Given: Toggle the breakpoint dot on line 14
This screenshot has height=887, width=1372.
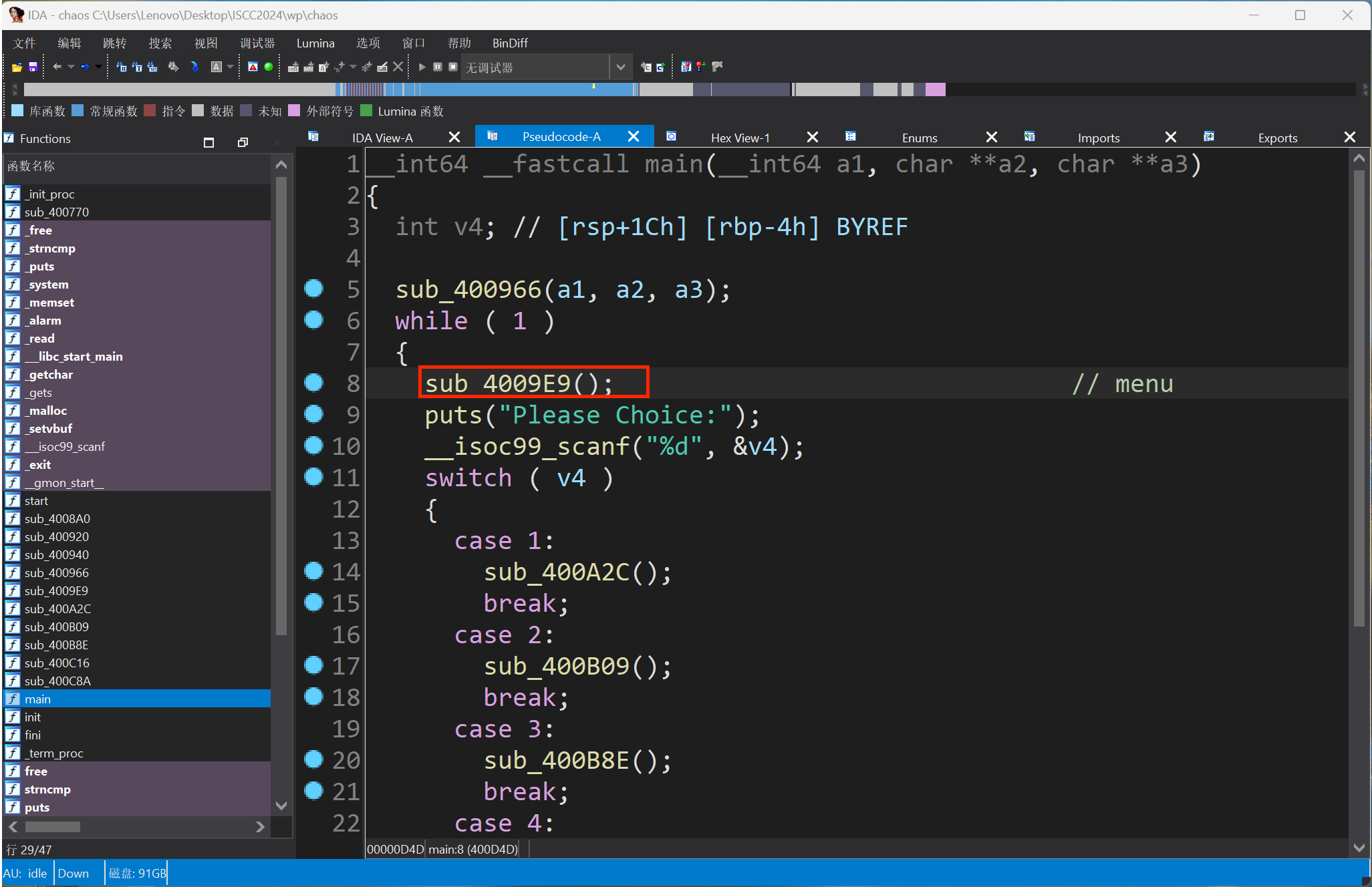Looking at the screenshot, I should pyautogui.click(x=313, y=571).
